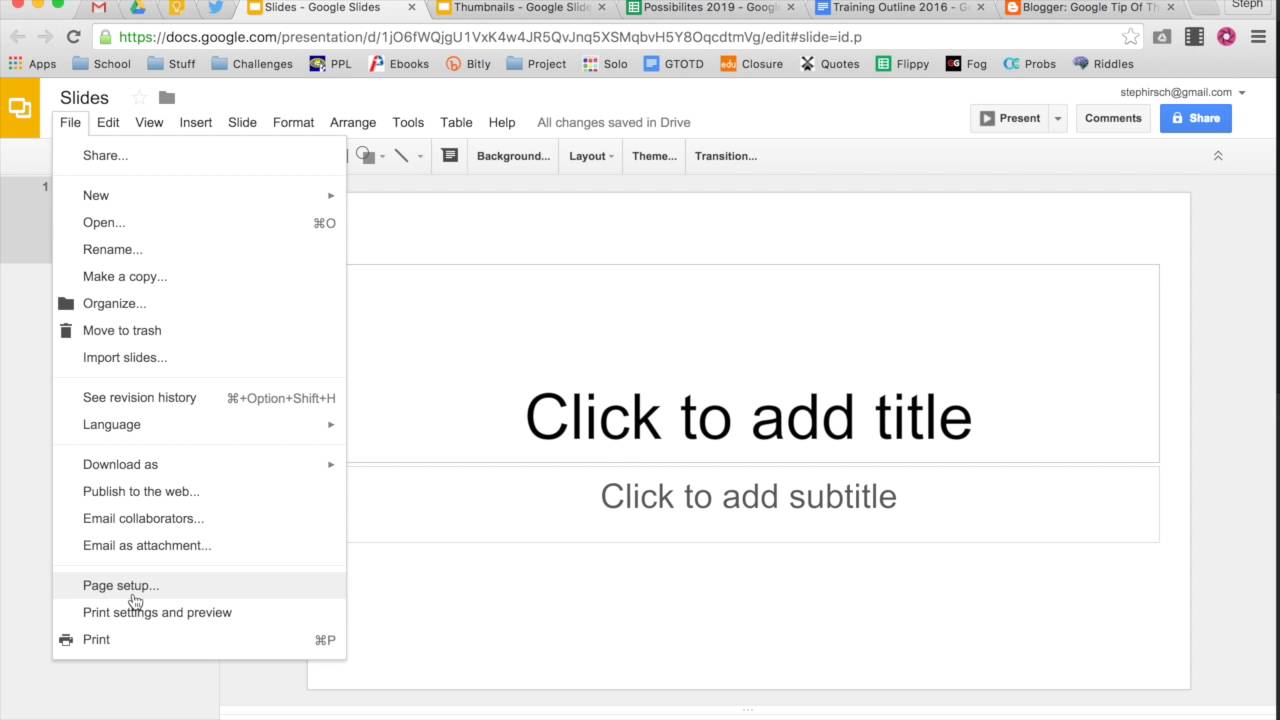Open the Present dropdown arrow
Screen dimensions: 1280x720
pos(1058,118)
